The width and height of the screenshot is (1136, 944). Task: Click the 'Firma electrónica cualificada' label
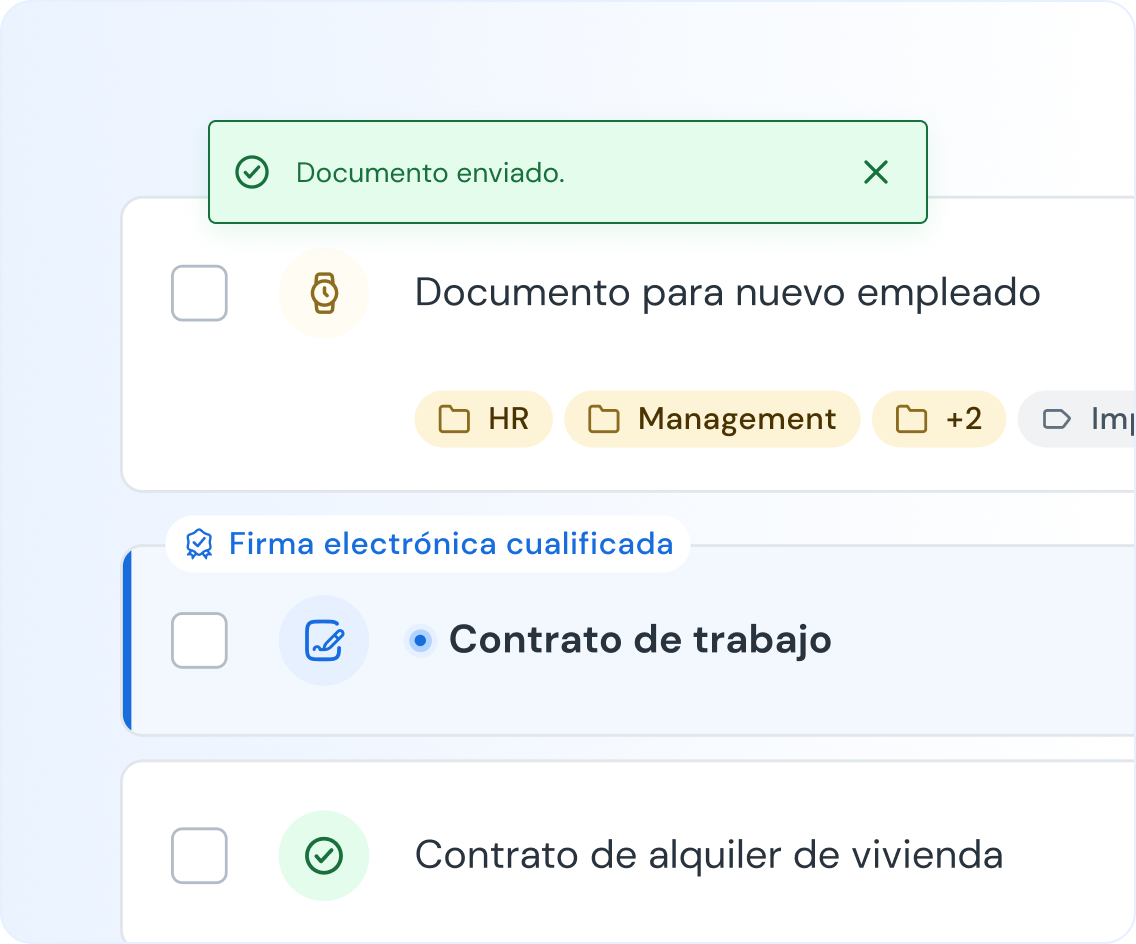pos(451,544)
